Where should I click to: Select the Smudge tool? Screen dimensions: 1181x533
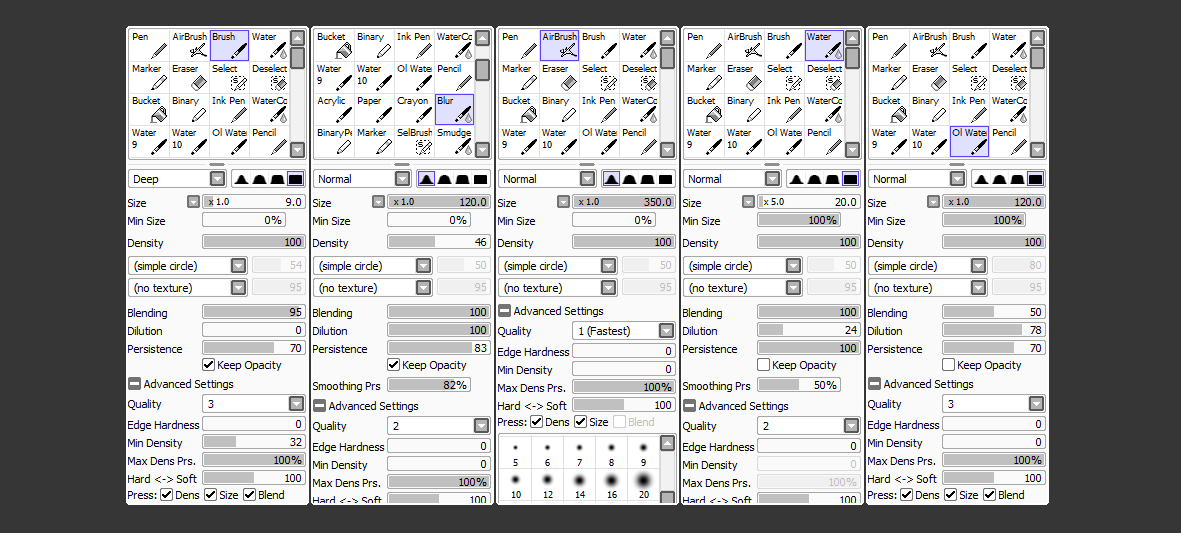point(454,140)
